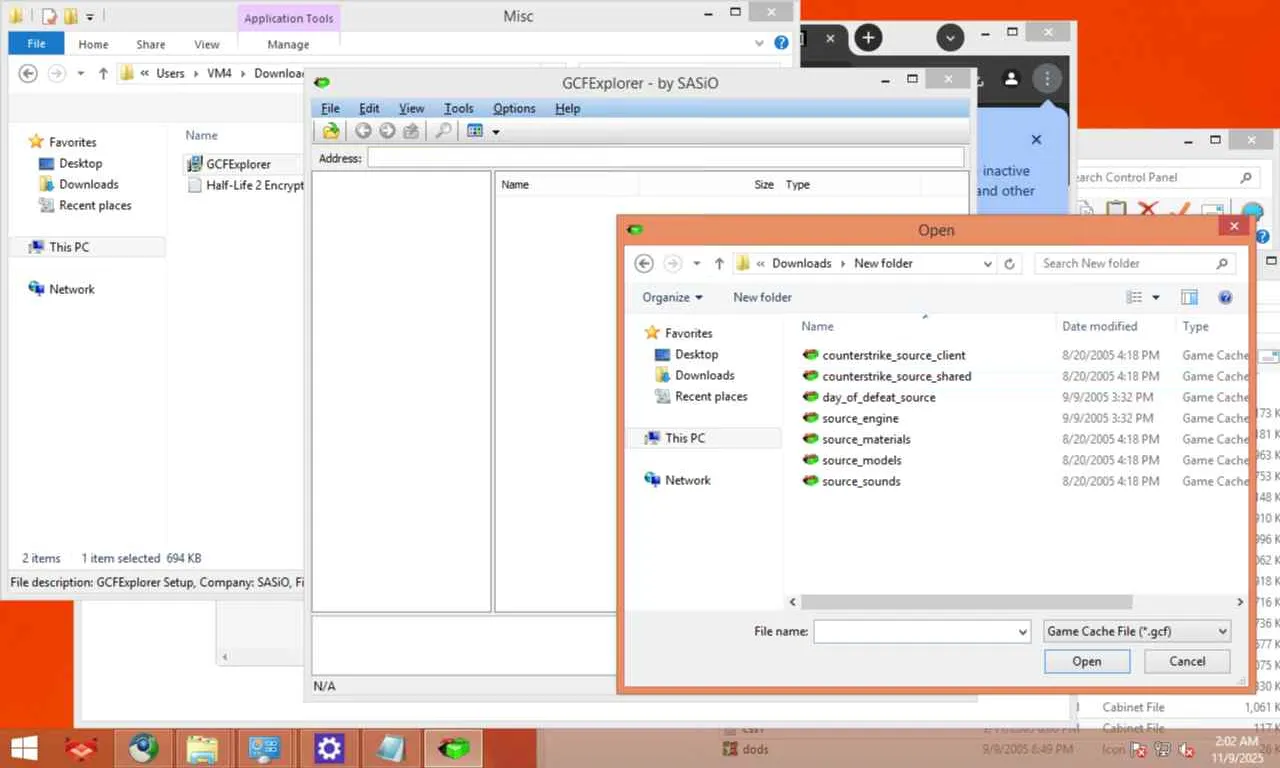Viewport: 1280px width, 768px height.
Task: Open the View menu in GCFExplorer
Action: pyautogui.click(x=411, y=108)
